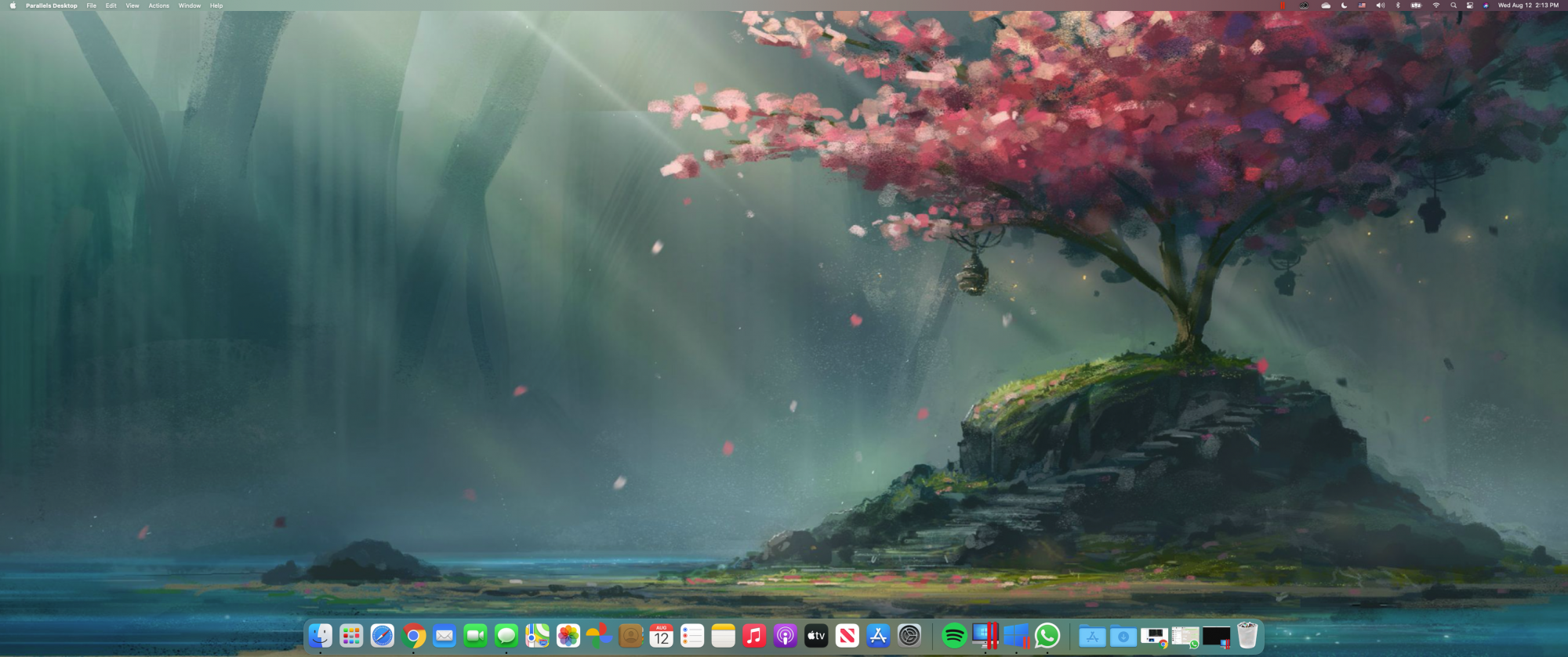The image size is (1568, 657).
Task: Open Podcasts from the Dock
Action: pyautogui.click(x=785, y=636)
